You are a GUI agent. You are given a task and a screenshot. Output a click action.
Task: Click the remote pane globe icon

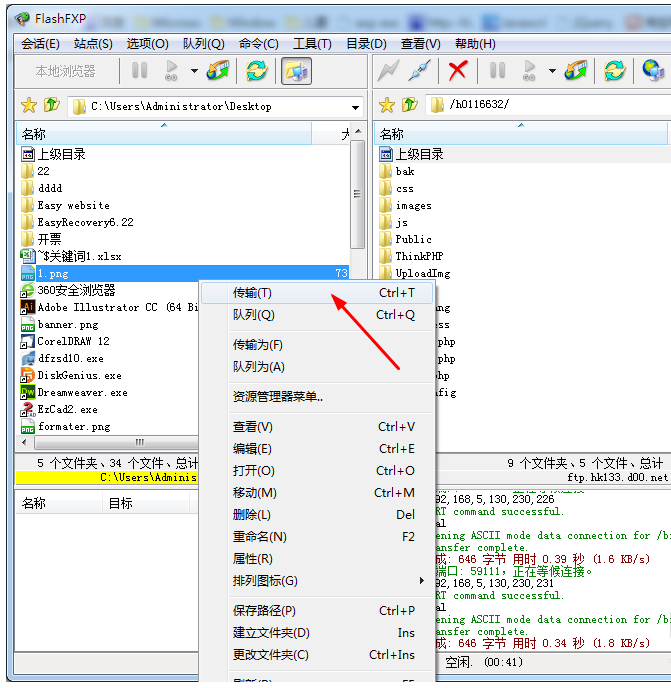coord(653,70)
